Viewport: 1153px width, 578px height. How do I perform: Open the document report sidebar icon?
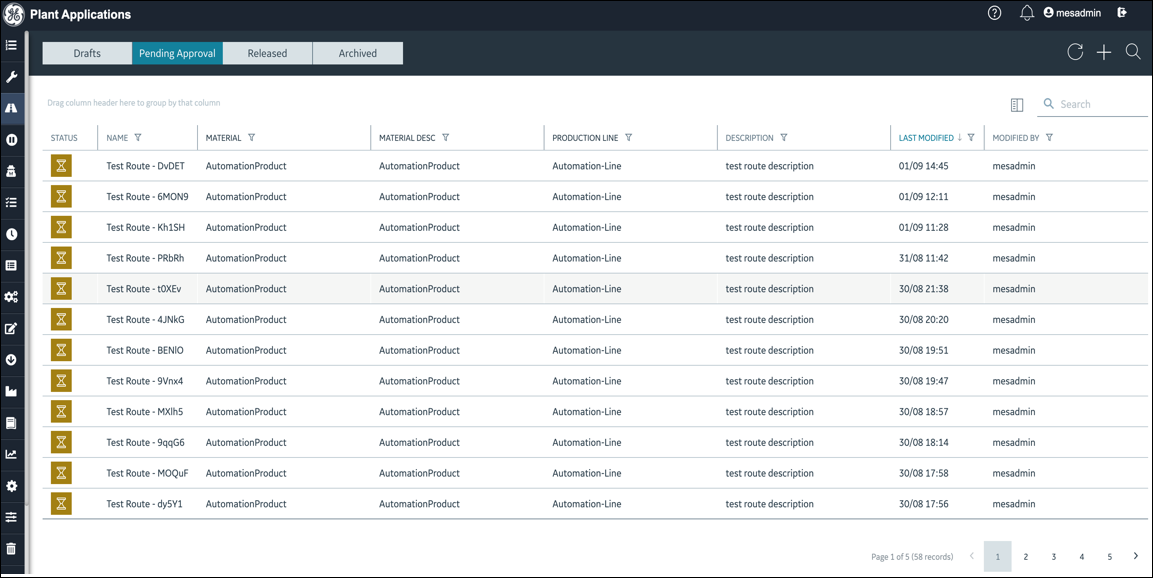tap(11, 423)
